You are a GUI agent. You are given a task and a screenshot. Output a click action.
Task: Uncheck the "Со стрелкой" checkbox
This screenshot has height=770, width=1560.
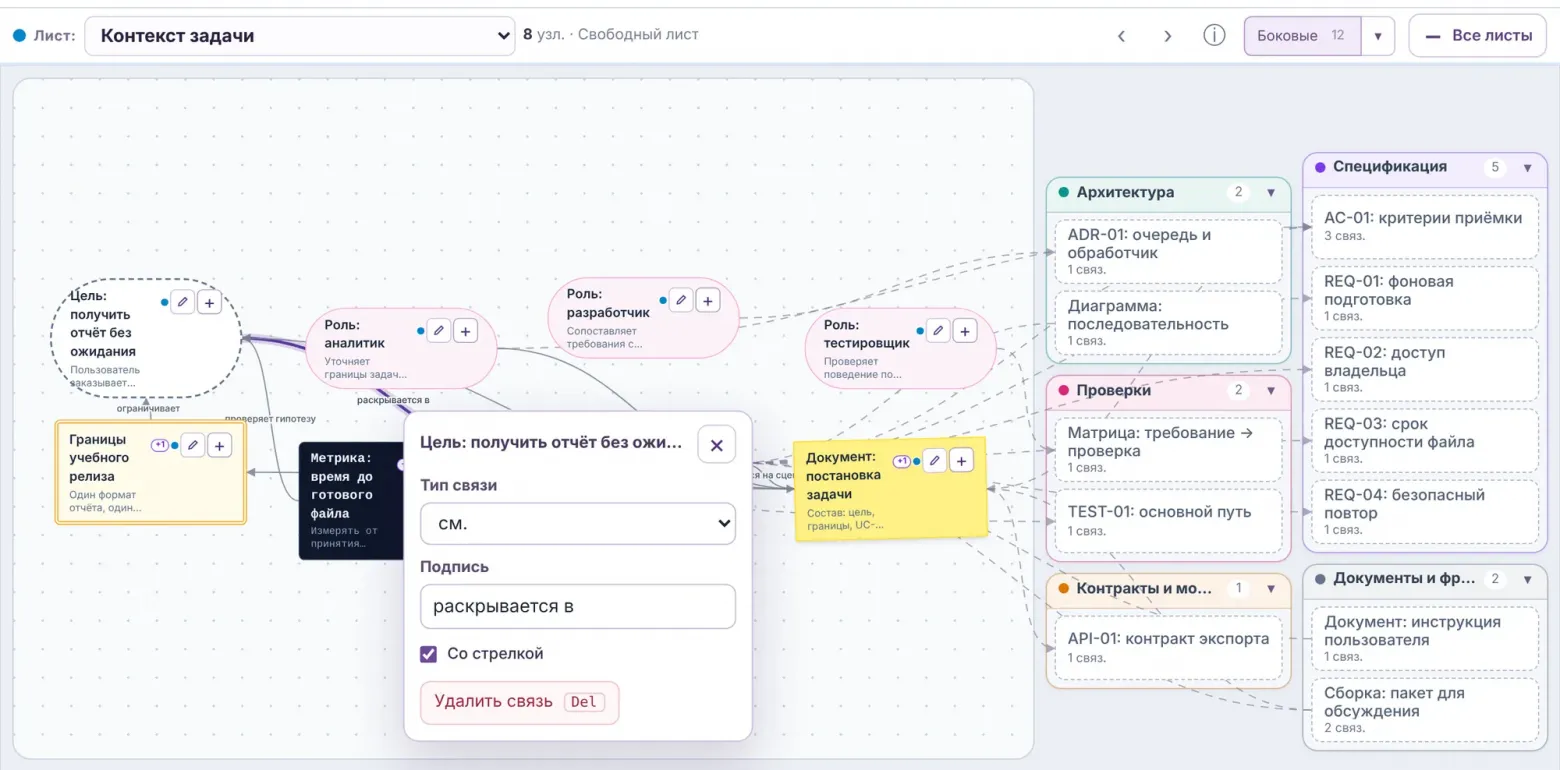429,654
